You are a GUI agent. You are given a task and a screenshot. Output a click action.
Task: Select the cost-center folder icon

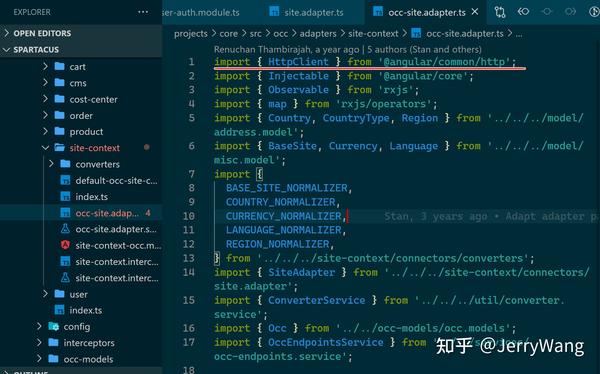tap(59, 99)
